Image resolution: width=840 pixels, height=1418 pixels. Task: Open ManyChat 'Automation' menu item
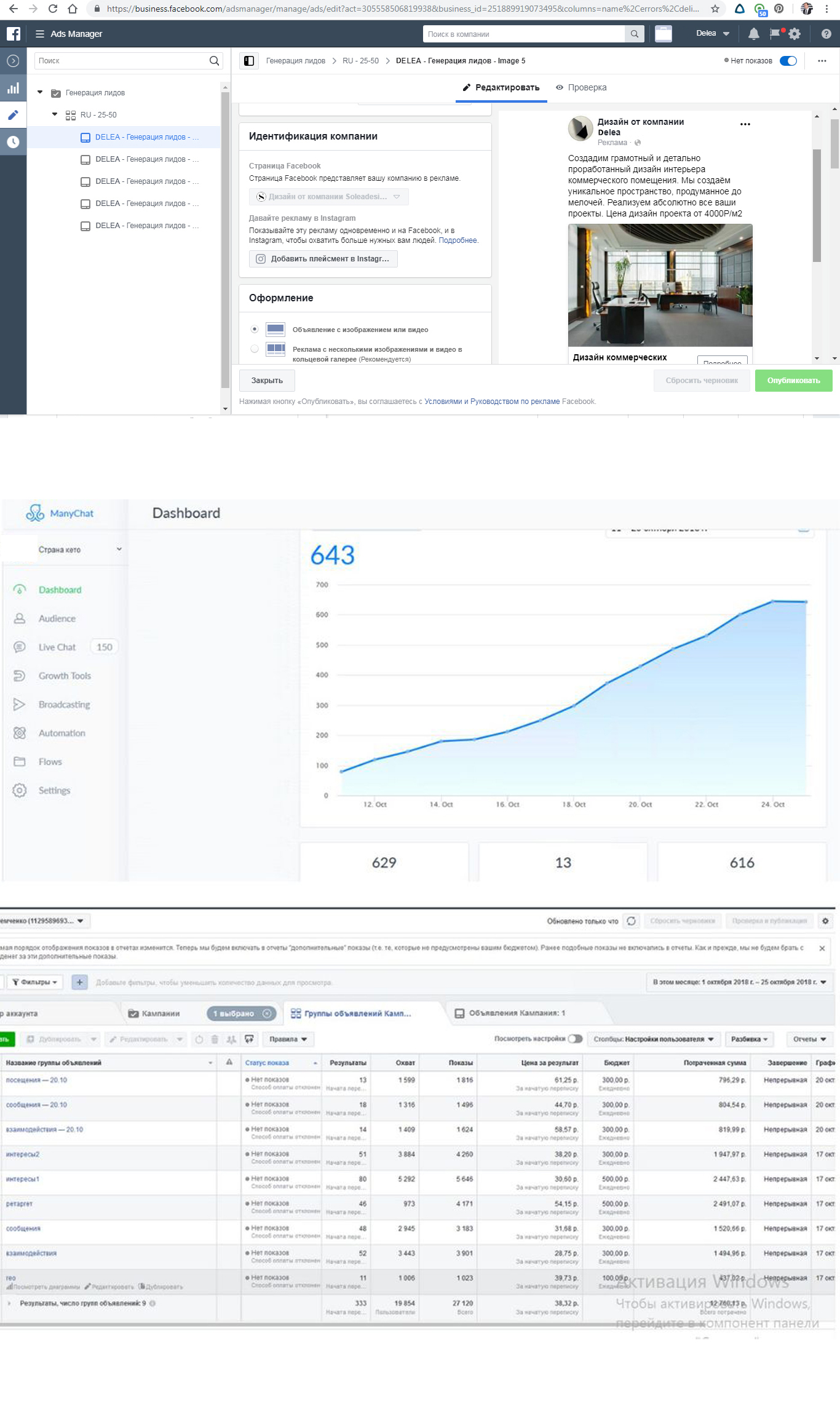(61, 733)
